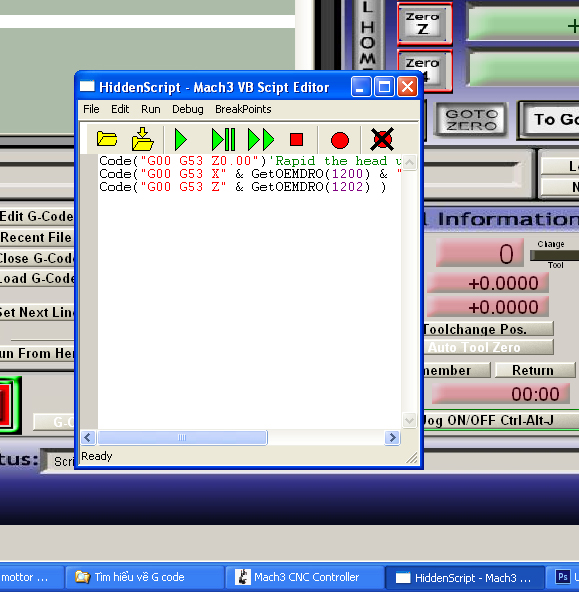The height and width of the screenshot is (592, 579).
Task: Click the Recent File button
Action: (37, 237)
